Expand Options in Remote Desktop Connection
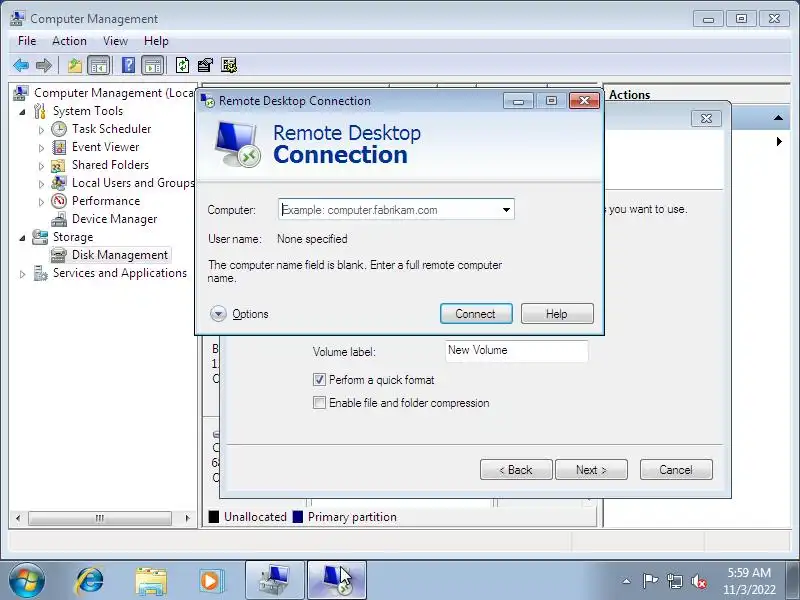The image size is (800, 600). [239, 314]
